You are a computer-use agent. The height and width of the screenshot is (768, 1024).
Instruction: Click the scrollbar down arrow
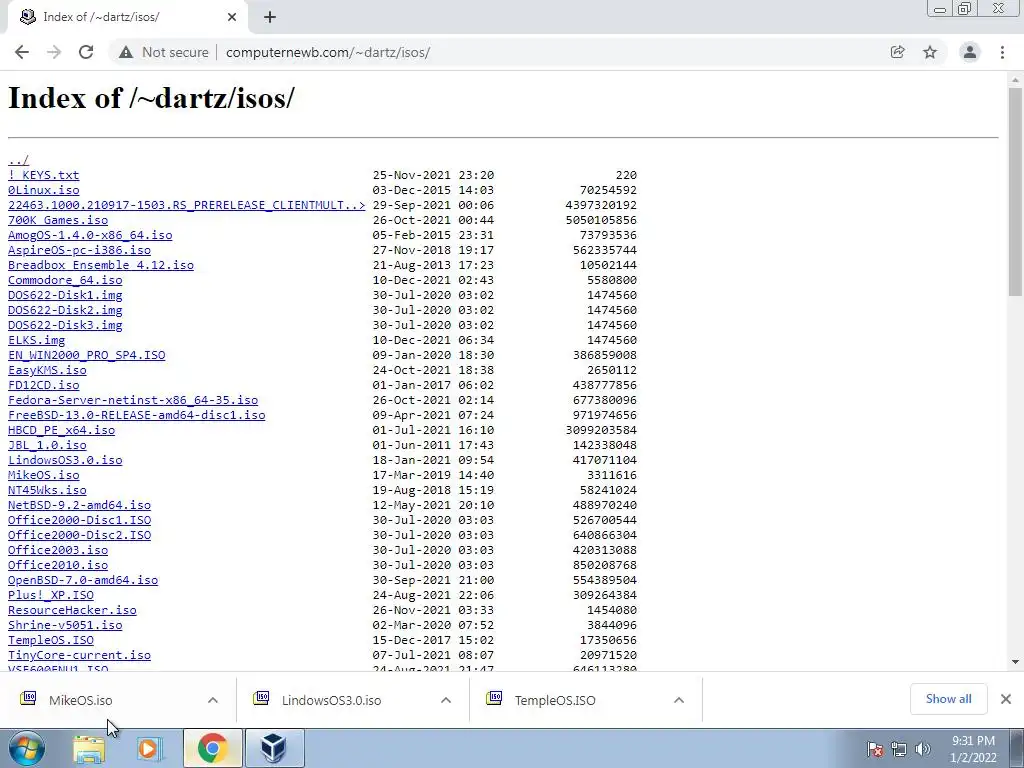tap(1015, 662)
